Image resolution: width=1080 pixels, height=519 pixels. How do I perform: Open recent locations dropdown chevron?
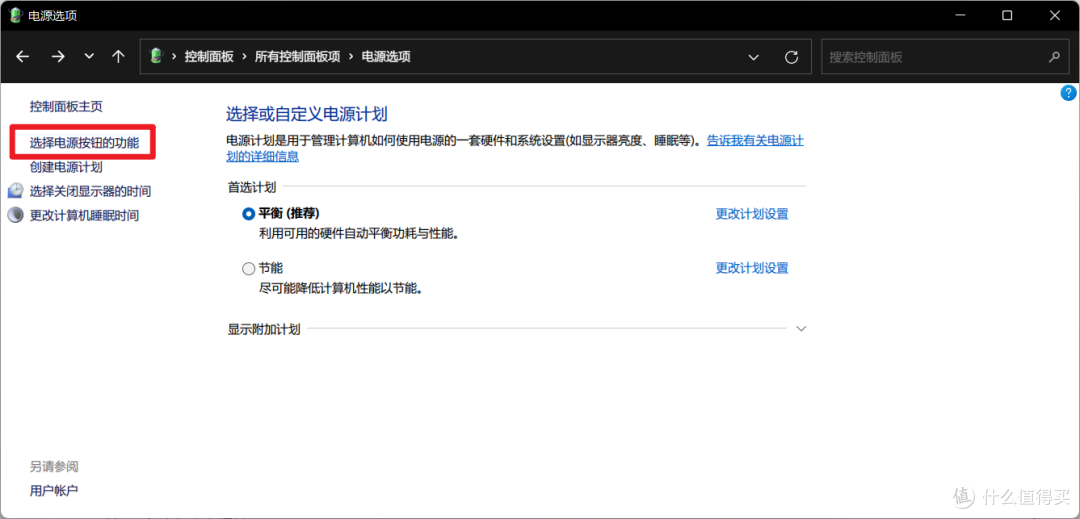click(89, 57)
